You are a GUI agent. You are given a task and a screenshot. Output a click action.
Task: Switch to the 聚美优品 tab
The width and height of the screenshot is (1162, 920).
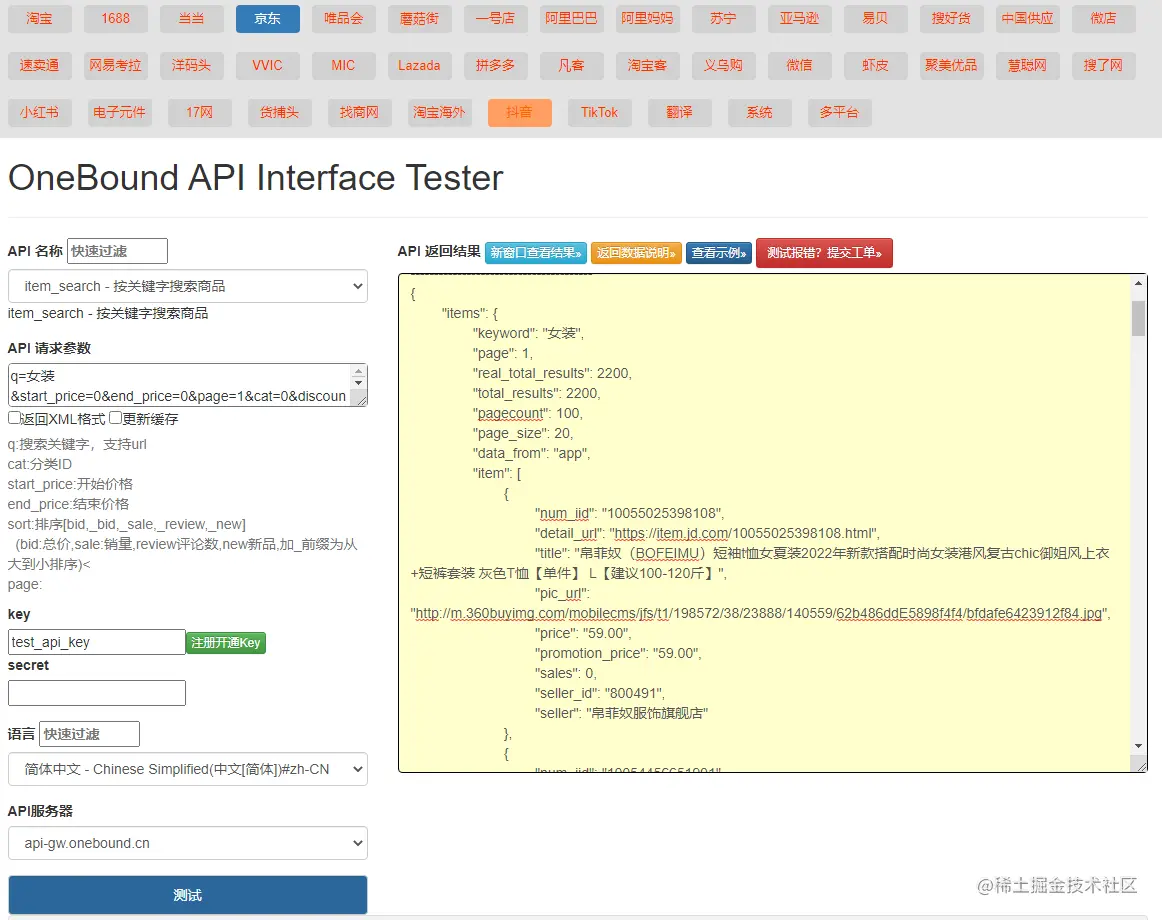pos(951,65)
